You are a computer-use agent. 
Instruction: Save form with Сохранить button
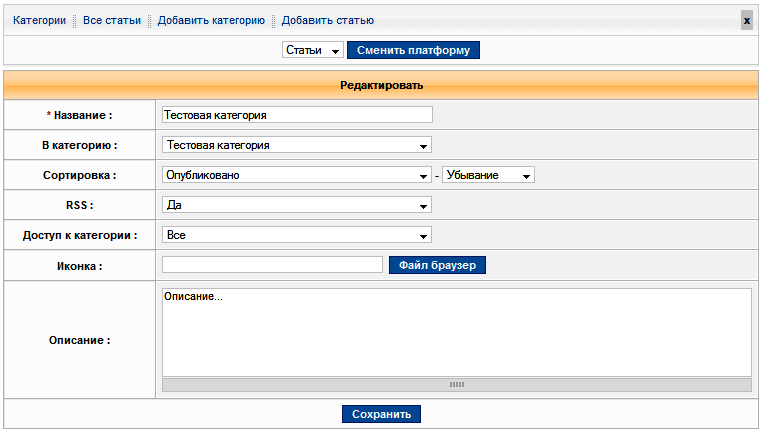(381, 414)
